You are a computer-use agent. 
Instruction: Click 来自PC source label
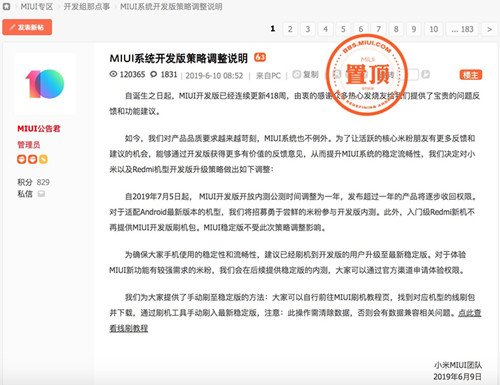(268, 76)
